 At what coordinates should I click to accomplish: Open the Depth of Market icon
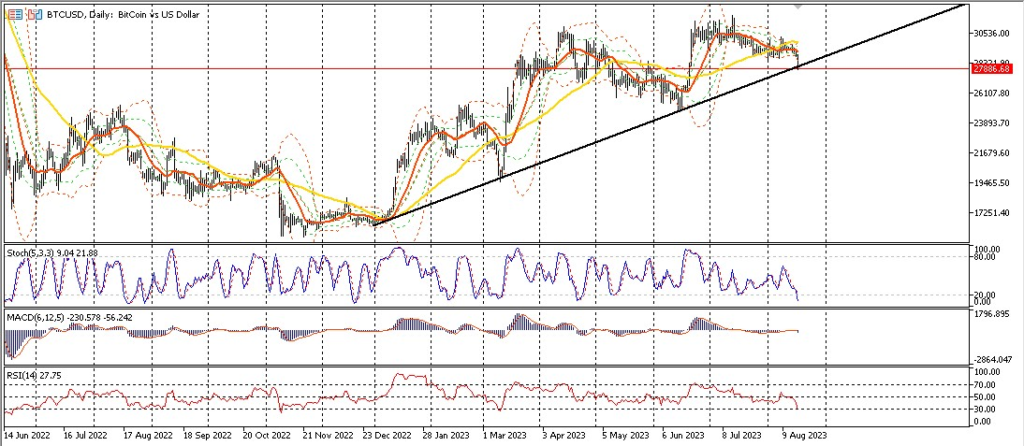click(10, 15)
